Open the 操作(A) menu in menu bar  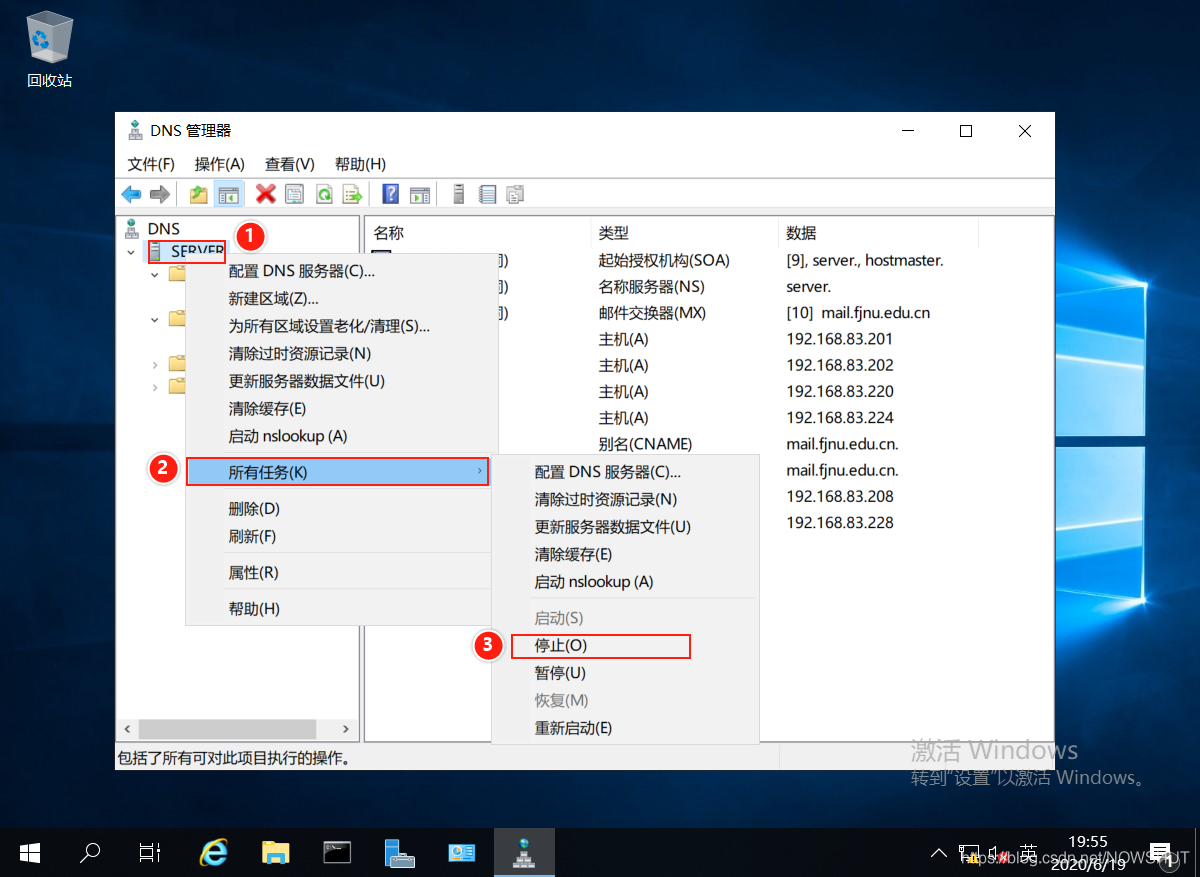(x=219, y=164)
